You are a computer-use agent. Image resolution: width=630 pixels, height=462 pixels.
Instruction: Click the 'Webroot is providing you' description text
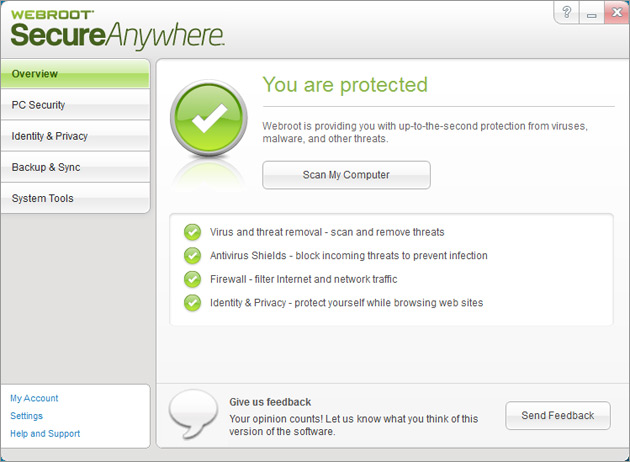(x=425, y=132)
